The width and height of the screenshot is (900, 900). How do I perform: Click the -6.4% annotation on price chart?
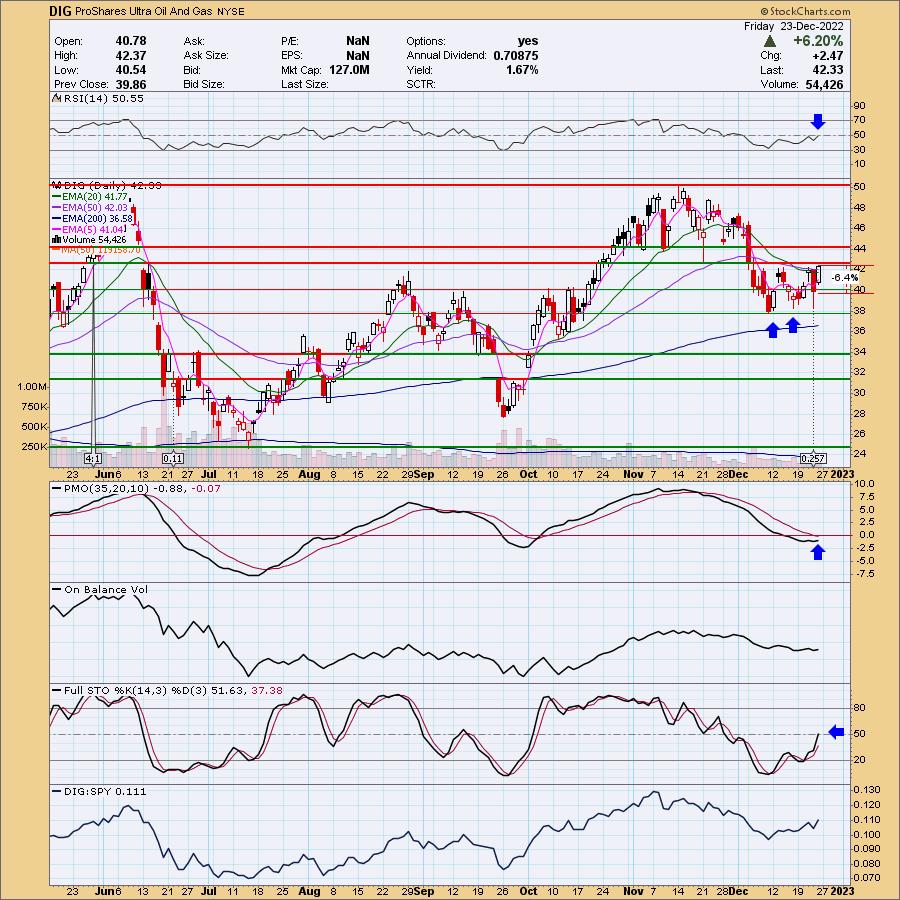coord(845,277)
